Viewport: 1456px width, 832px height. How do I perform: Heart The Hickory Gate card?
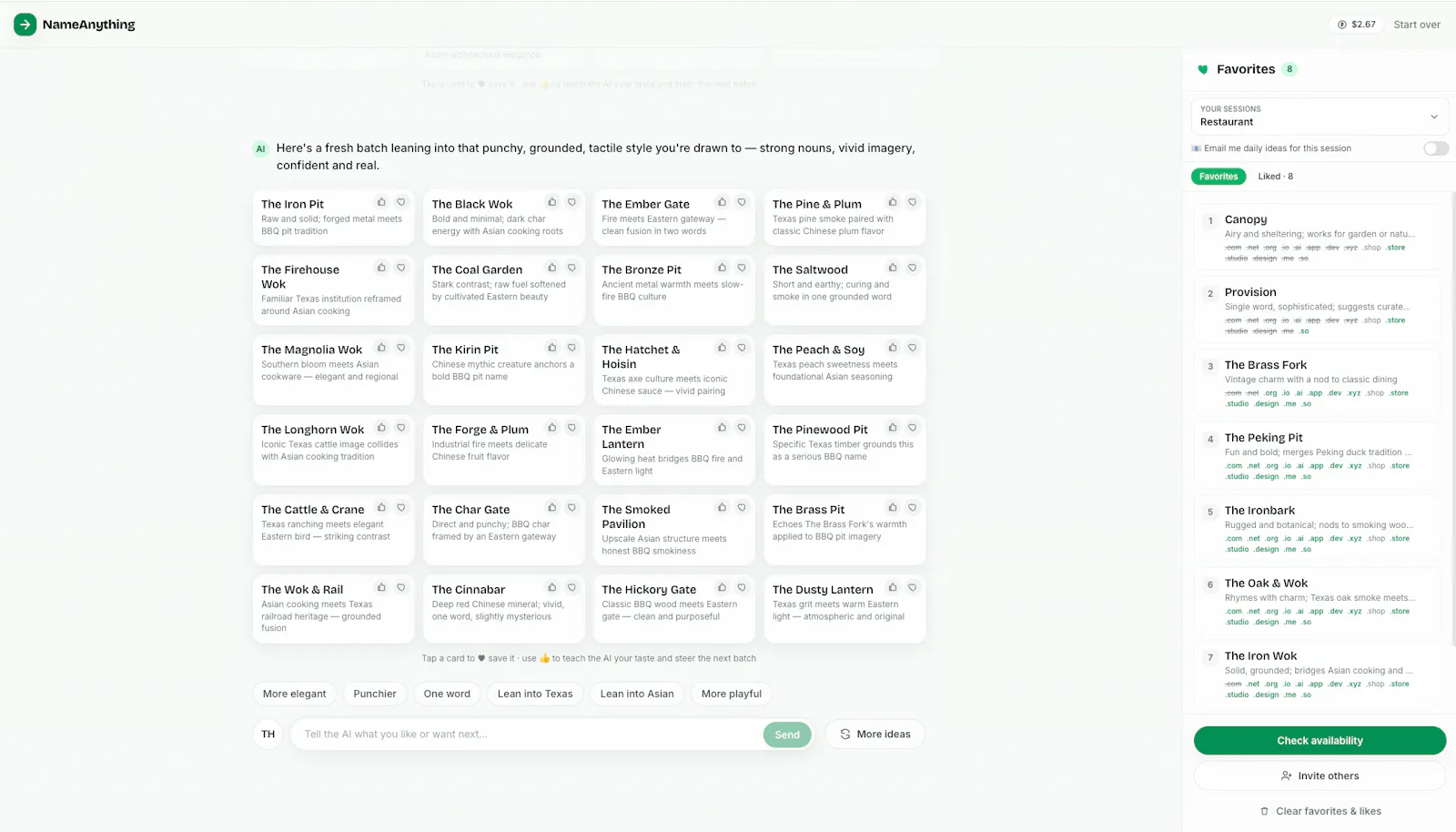pyautogui.click(x=742, y=588)
